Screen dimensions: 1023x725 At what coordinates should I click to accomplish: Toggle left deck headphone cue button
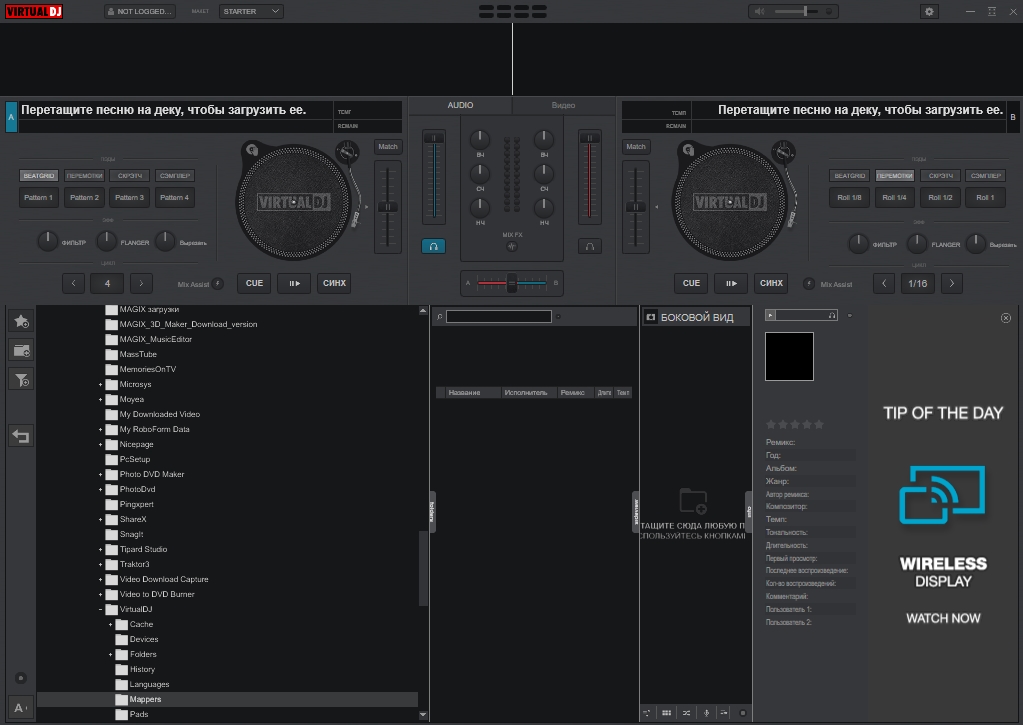click(x=433, y=246)
